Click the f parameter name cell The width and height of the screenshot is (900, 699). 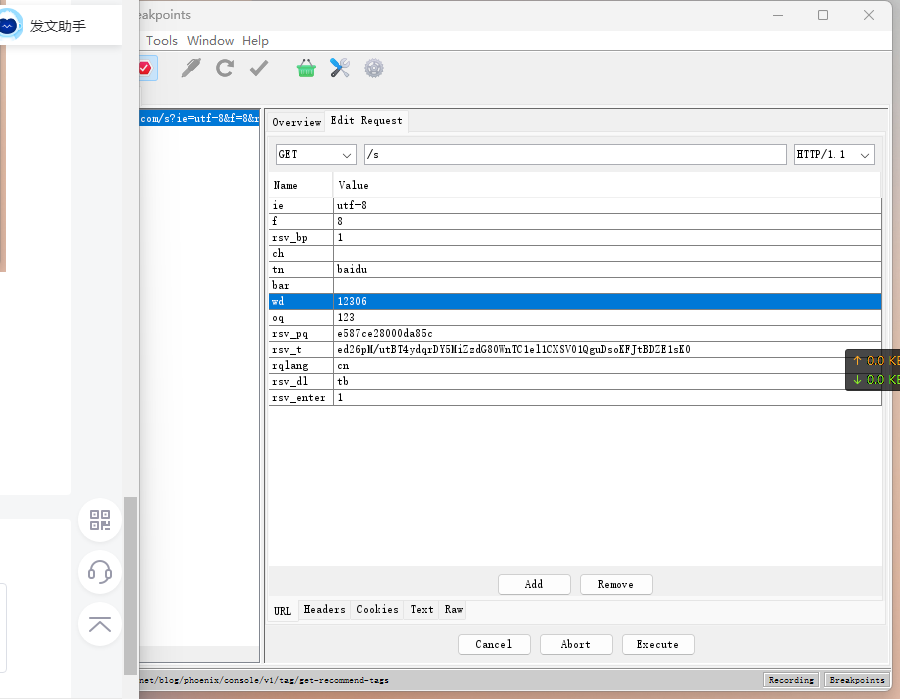(301, 222)
